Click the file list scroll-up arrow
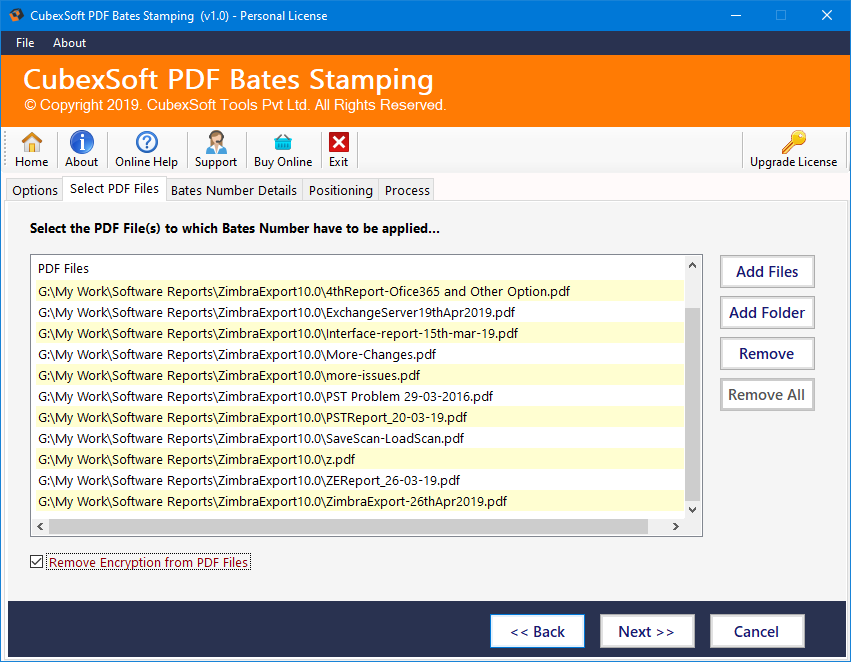 coord(693,265)
